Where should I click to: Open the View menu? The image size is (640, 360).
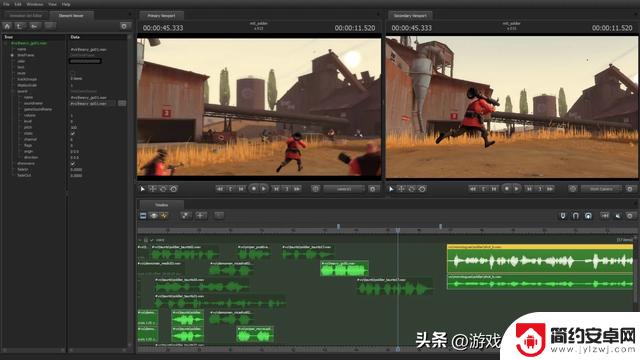point(52,4)
